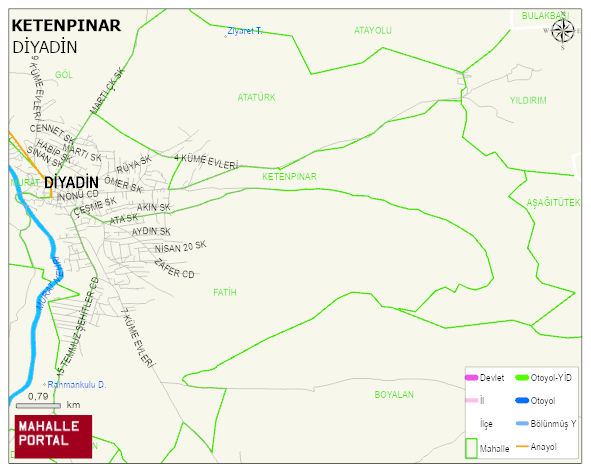The image size is (591, 472).
Task: Click the 0.79 km scale bar
Action: pyautogui.click(x=38, y=406)
